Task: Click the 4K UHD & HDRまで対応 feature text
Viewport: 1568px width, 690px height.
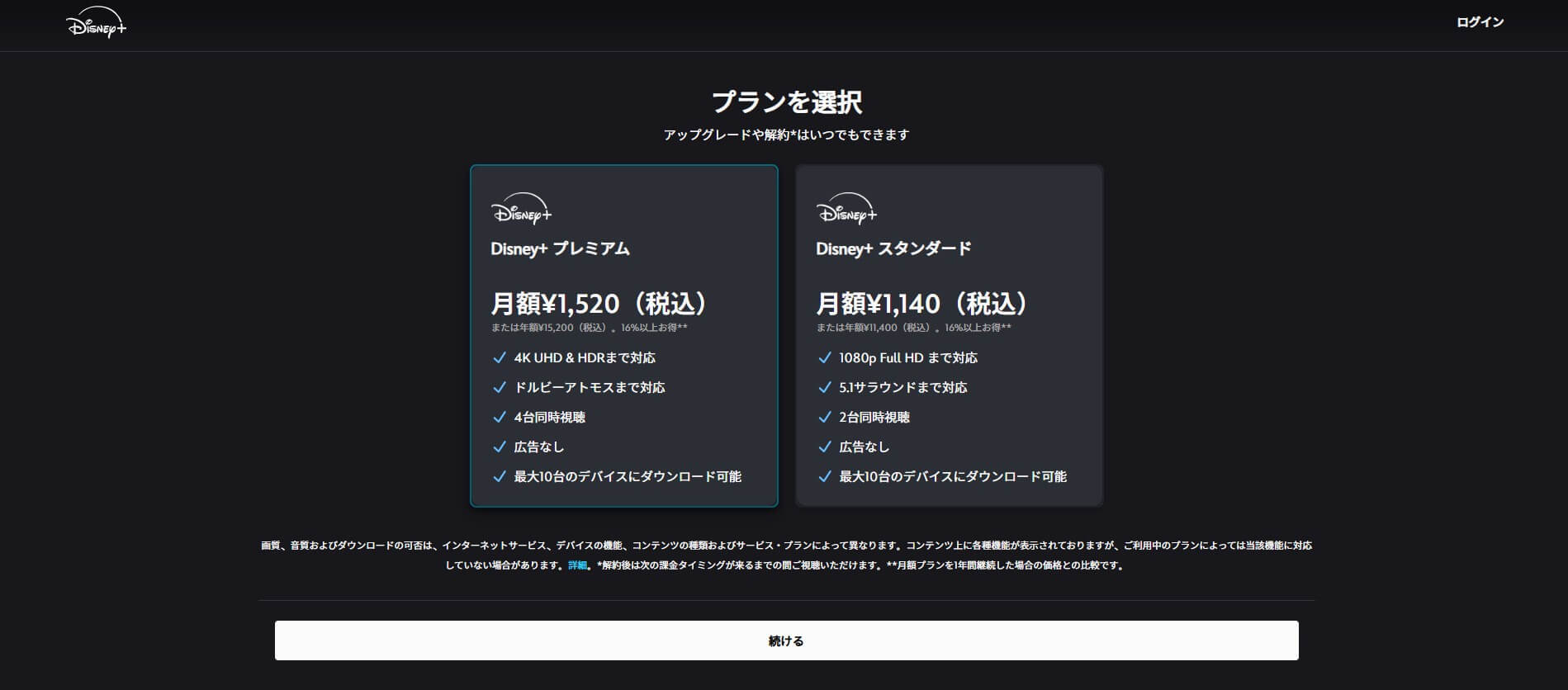Action: 585,357
